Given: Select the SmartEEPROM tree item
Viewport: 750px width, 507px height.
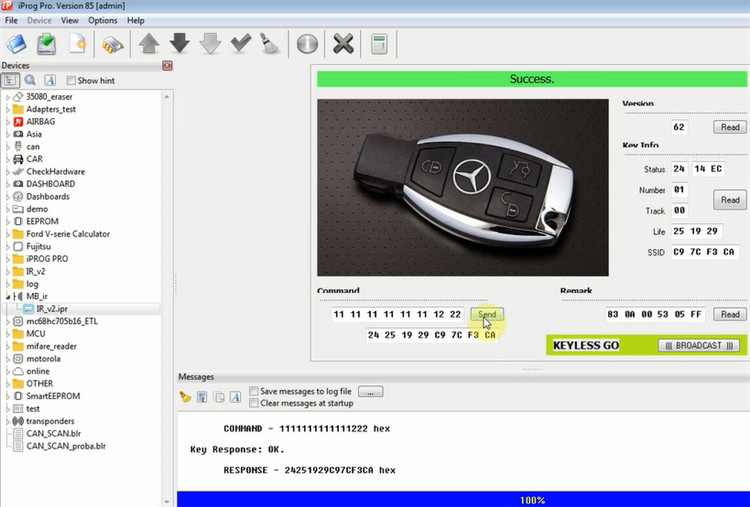Looking at the screenshot, I should [53, 396].
